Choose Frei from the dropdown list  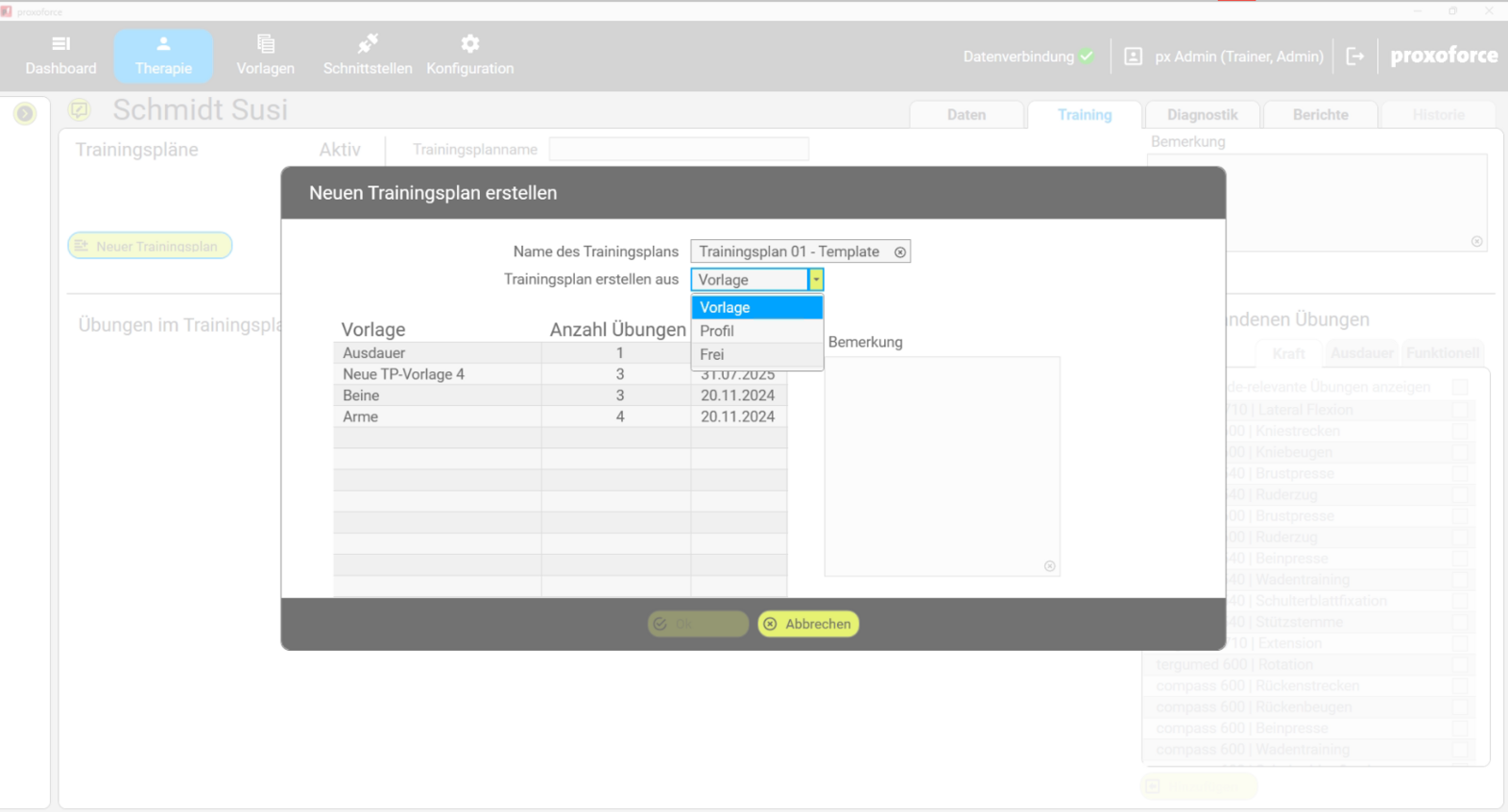(x=713, y=354)
